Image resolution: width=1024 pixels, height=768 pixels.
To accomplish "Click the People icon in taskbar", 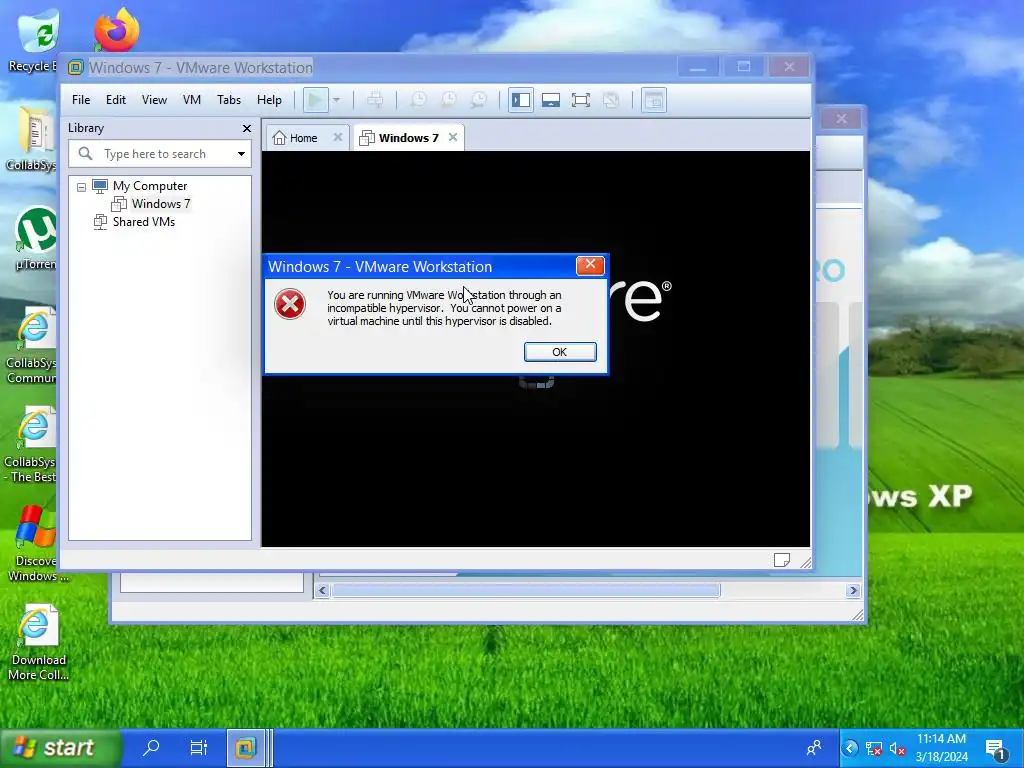I will tap(814, 748).
